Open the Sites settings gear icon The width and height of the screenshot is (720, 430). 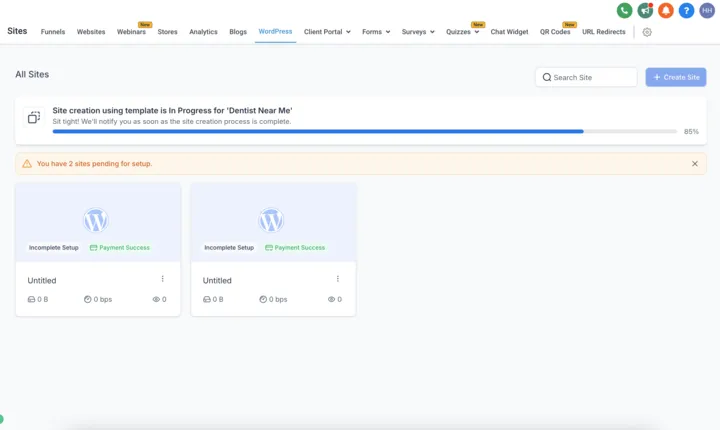point(647,32)
